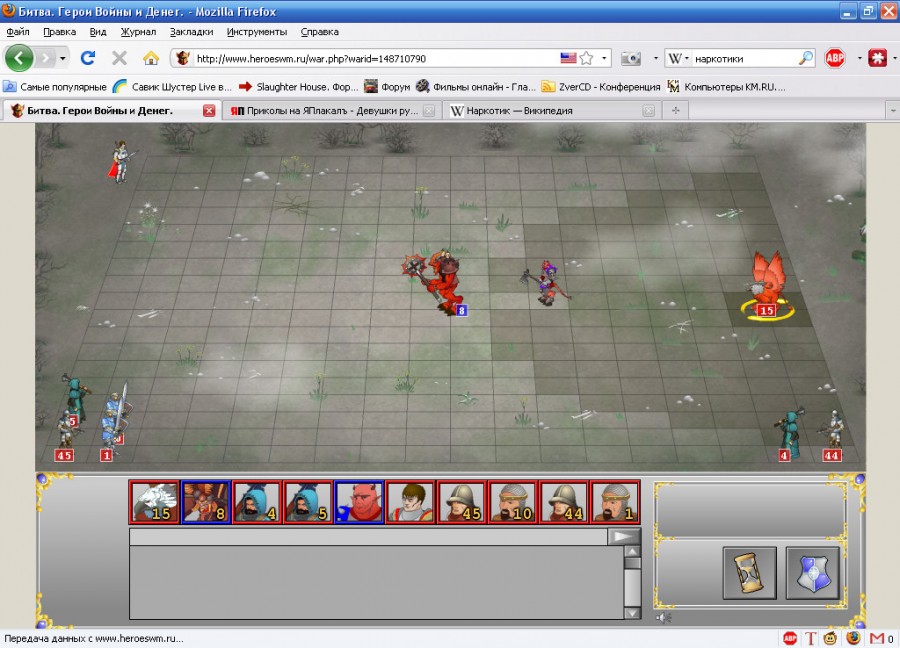
Task: Go back with the green Back button
Action: click(x=19, y=58)
